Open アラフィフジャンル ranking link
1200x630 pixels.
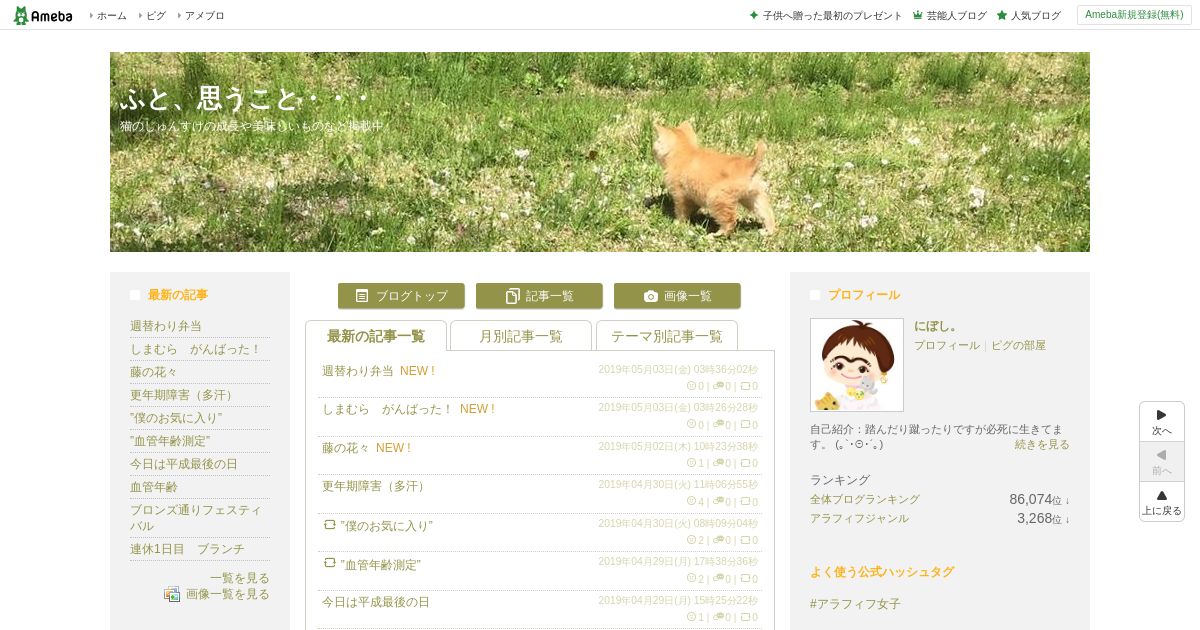point(859,518)
